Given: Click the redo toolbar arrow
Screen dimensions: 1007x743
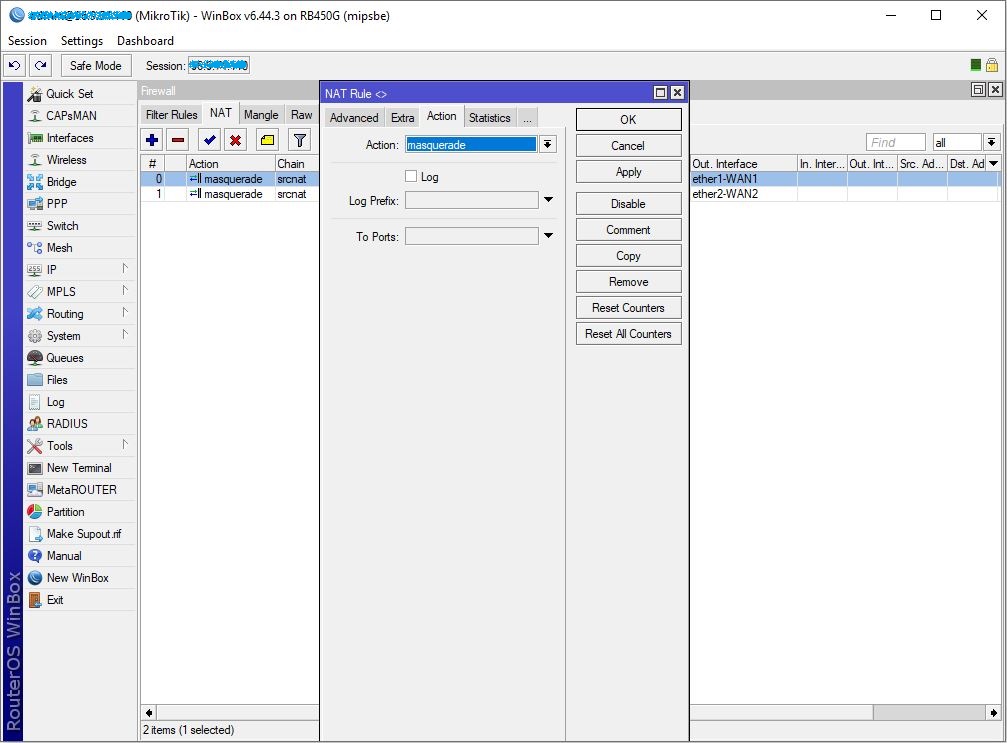Looking at the screenshot, I should click(40, 66).
